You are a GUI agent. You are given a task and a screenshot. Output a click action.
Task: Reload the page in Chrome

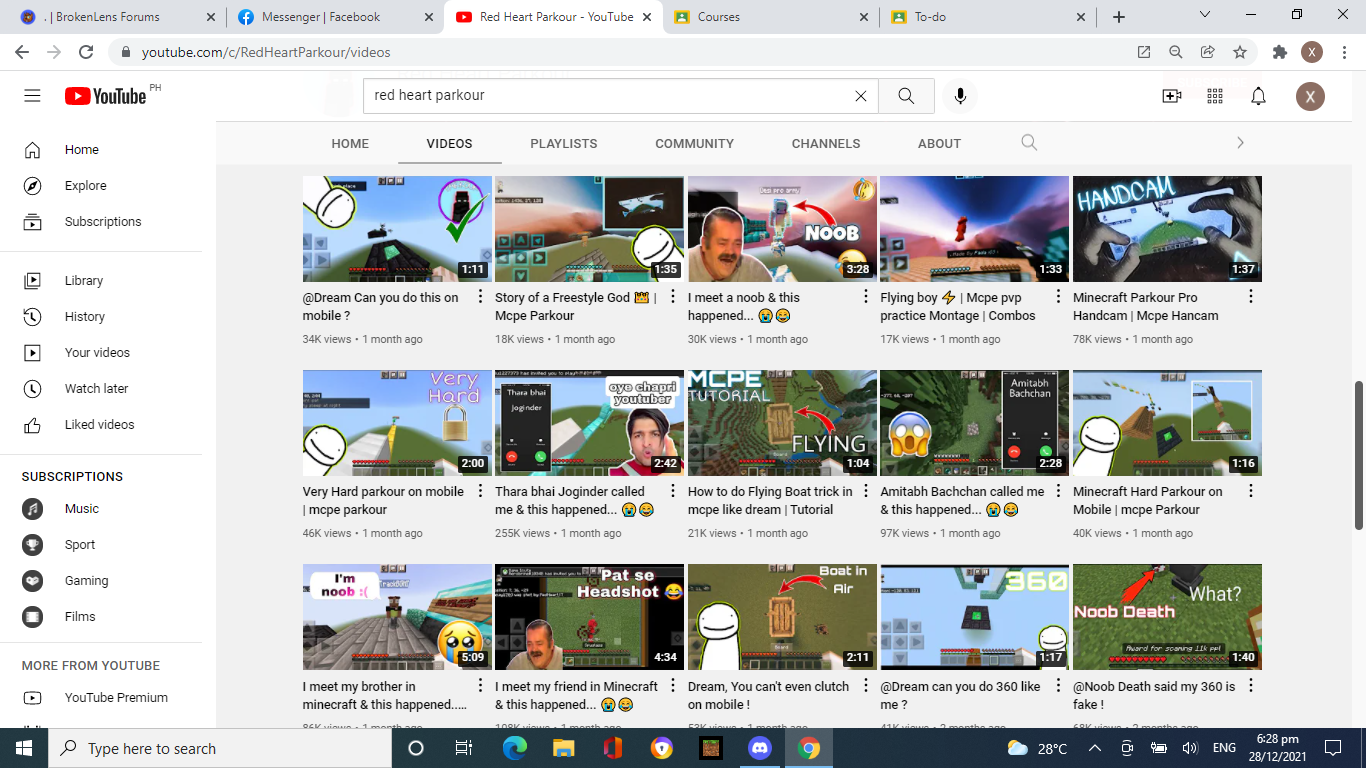pos(86,52)
